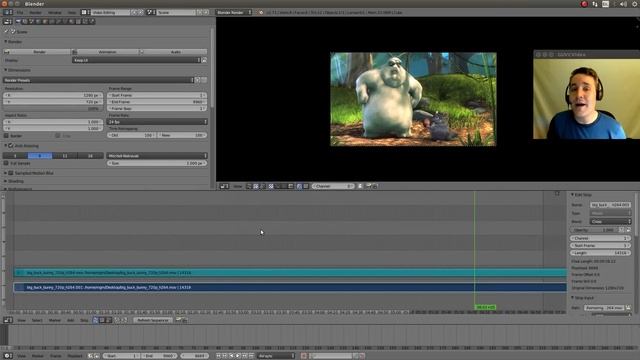Viewport: 640px width, 360px height.
Task: Click the file browser icon beside strip Path
Action: (628, 307)
